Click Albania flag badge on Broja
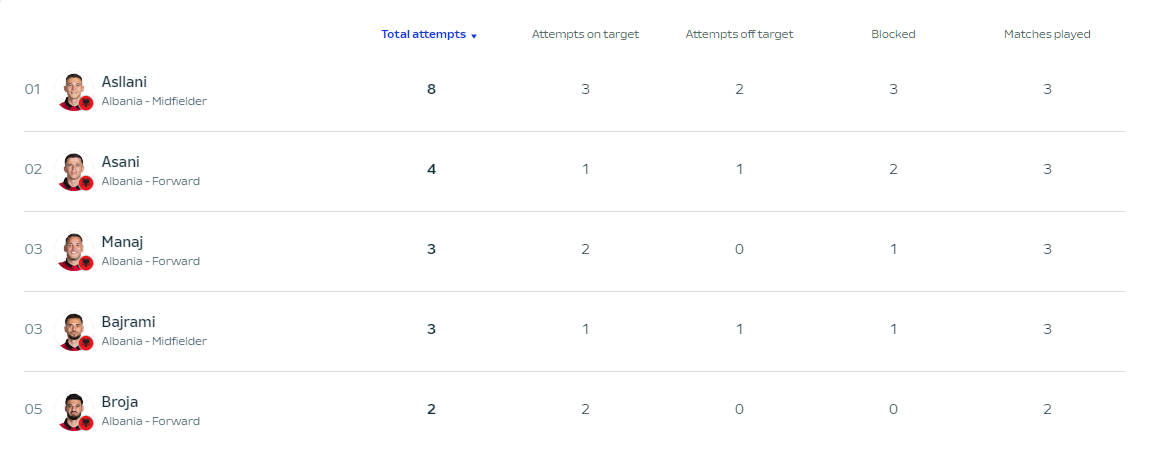The image size is (1149, 449). pos(86,423)
